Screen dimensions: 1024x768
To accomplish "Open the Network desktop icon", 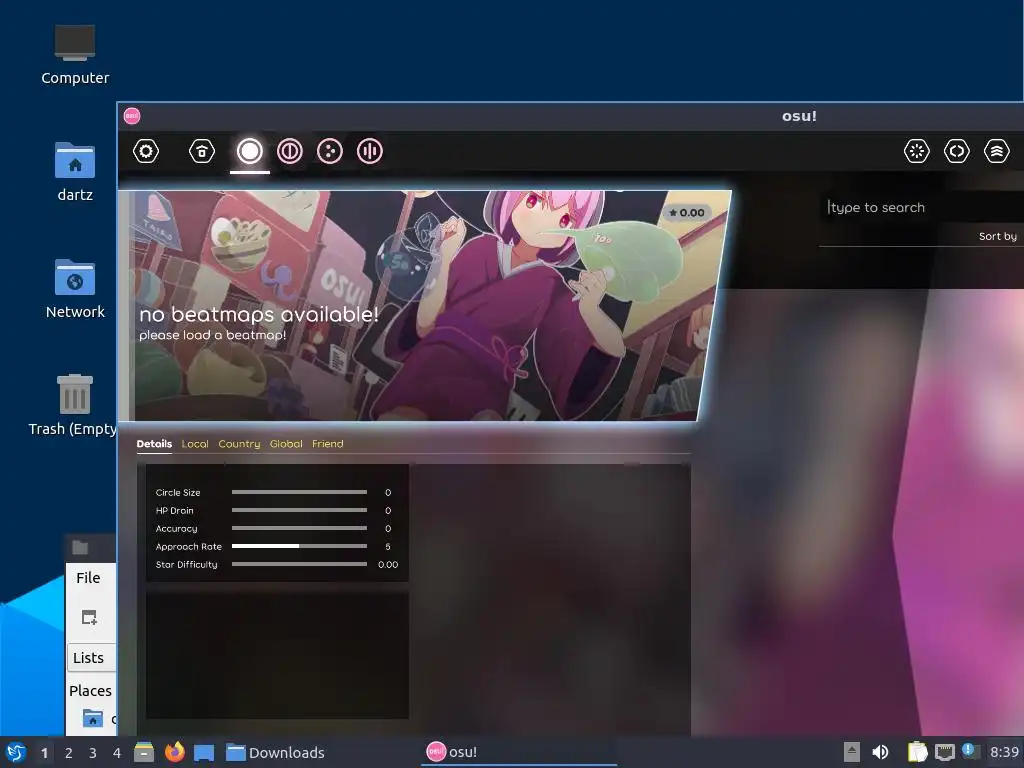I will (75, 289).
